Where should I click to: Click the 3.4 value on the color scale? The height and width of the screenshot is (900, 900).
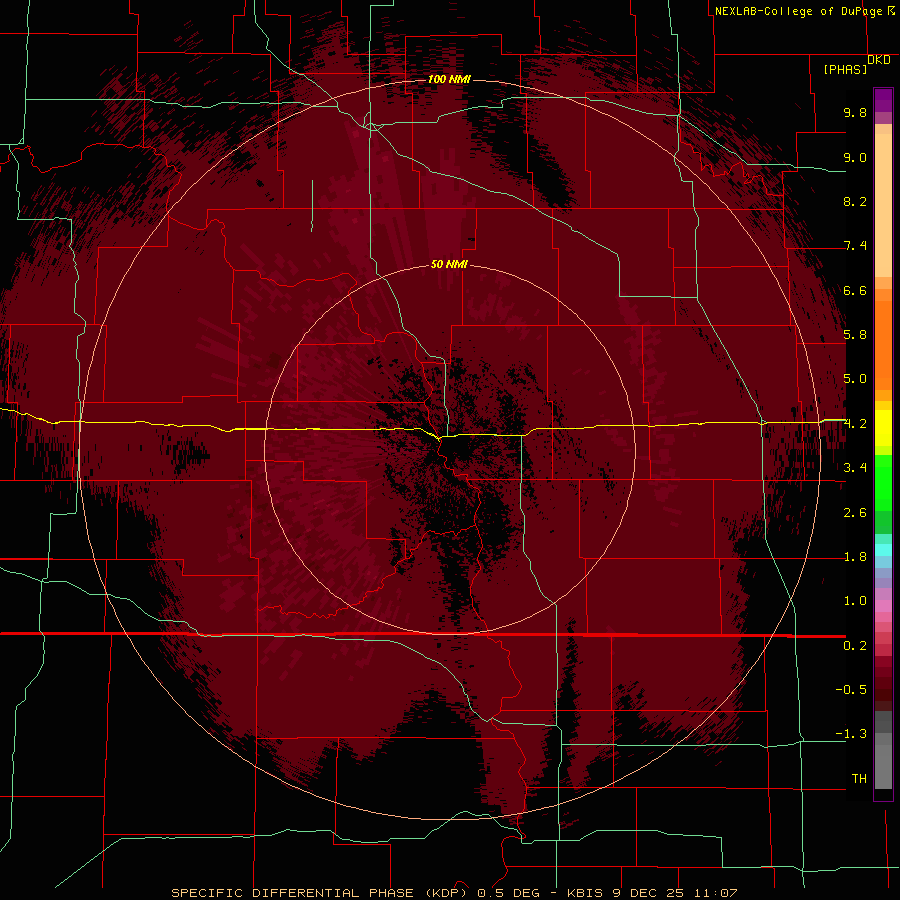click(x=855, y=468)
